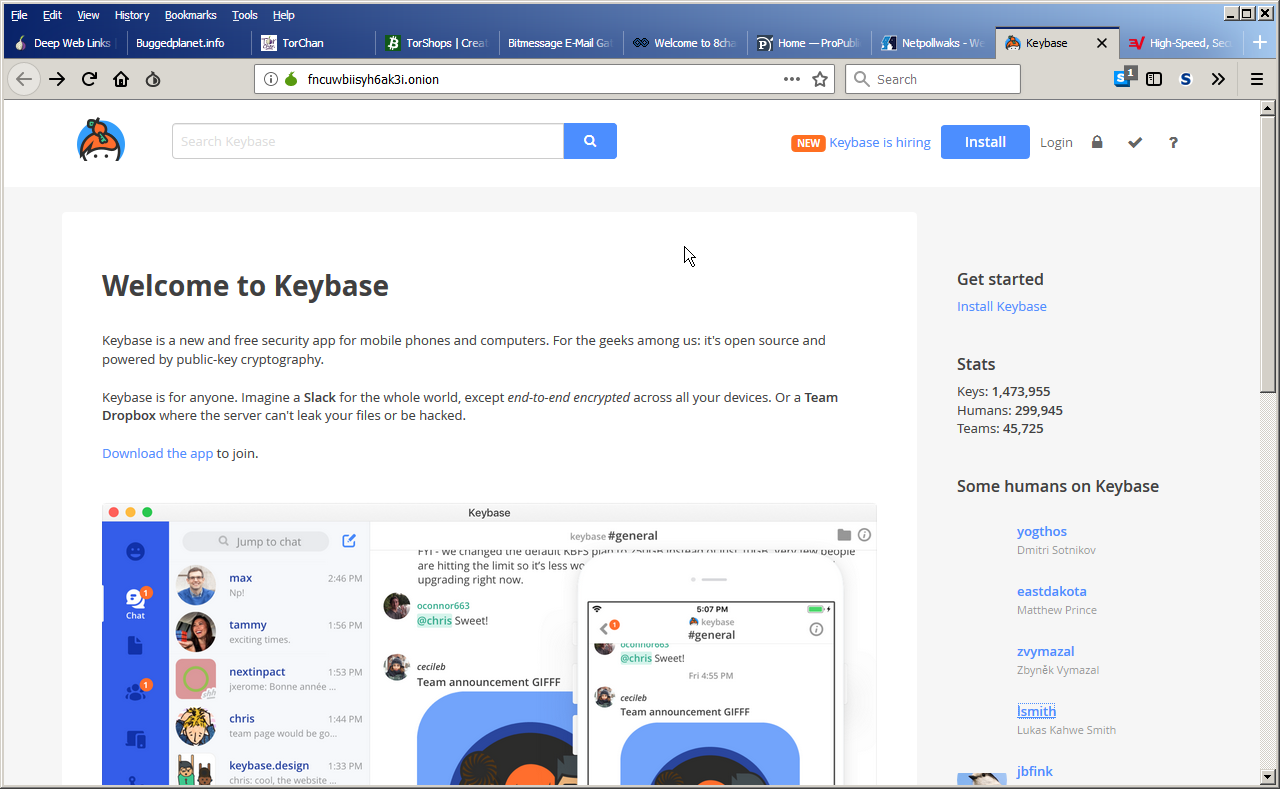1280x789 pixels.
Task: Click the browser Search box
Action: [x=933, y=79]
